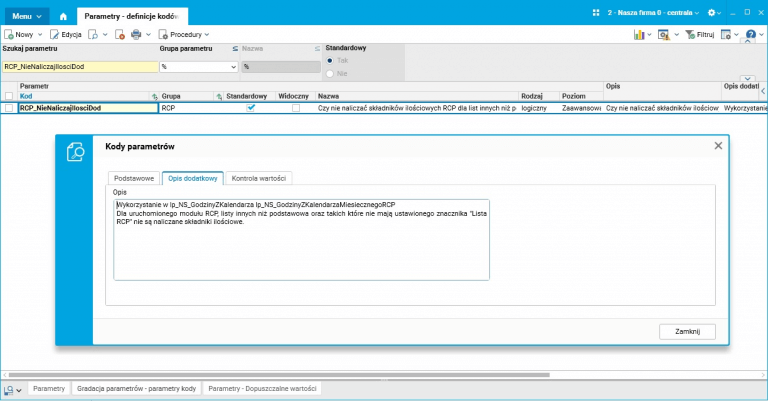This screenshot has height=401, width=768.
Task: Open the bar chart analysis icon
Action: pyautogui.click(x=639, y=35)
